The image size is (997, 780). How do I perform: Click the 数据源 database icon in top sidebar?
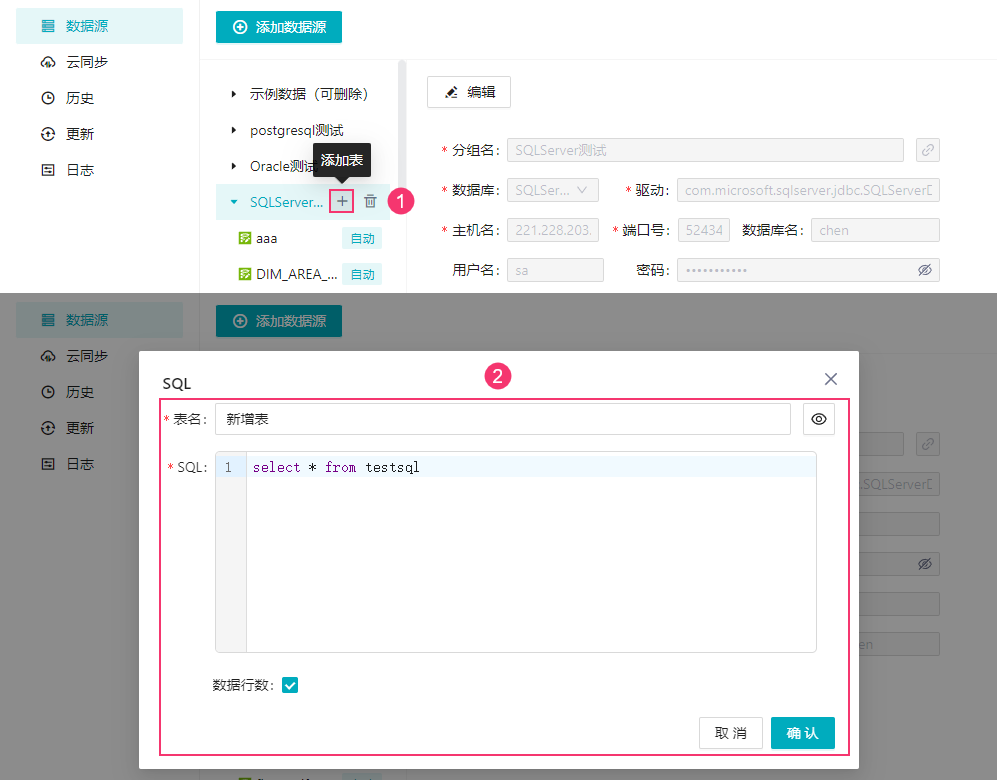click(x=48, y=26)
